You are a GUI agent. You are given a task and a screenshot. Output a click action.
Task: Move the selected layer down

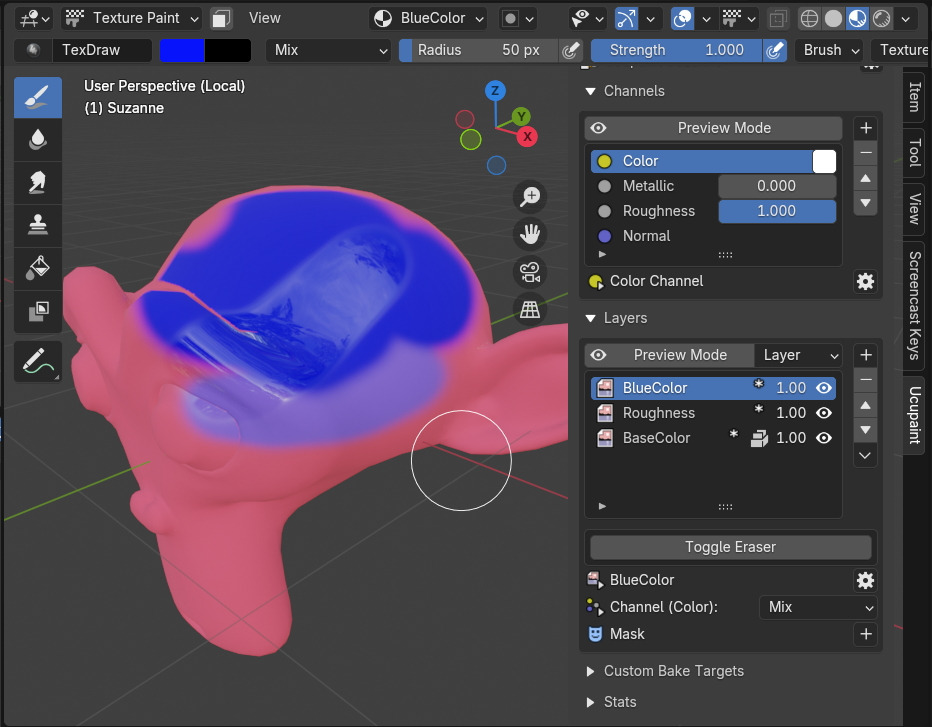[x=865, y=430]
